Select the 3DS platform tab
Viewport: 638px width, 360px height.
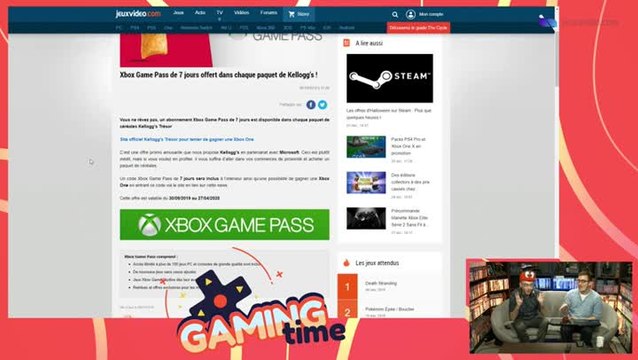pyautogui.click(x=288, y=28)
